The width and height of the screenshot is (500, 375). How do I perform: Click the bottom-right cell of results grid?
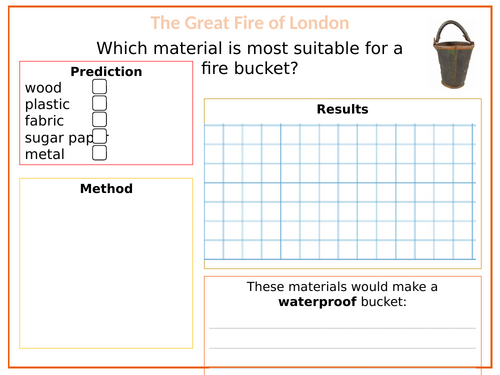point(463,250)
